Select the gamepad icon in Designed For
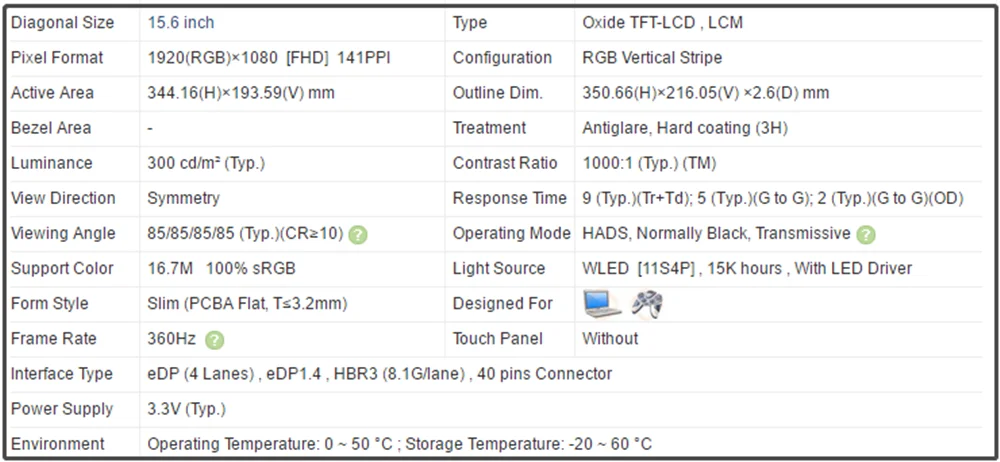1000x462 pixels. (647, 304)
